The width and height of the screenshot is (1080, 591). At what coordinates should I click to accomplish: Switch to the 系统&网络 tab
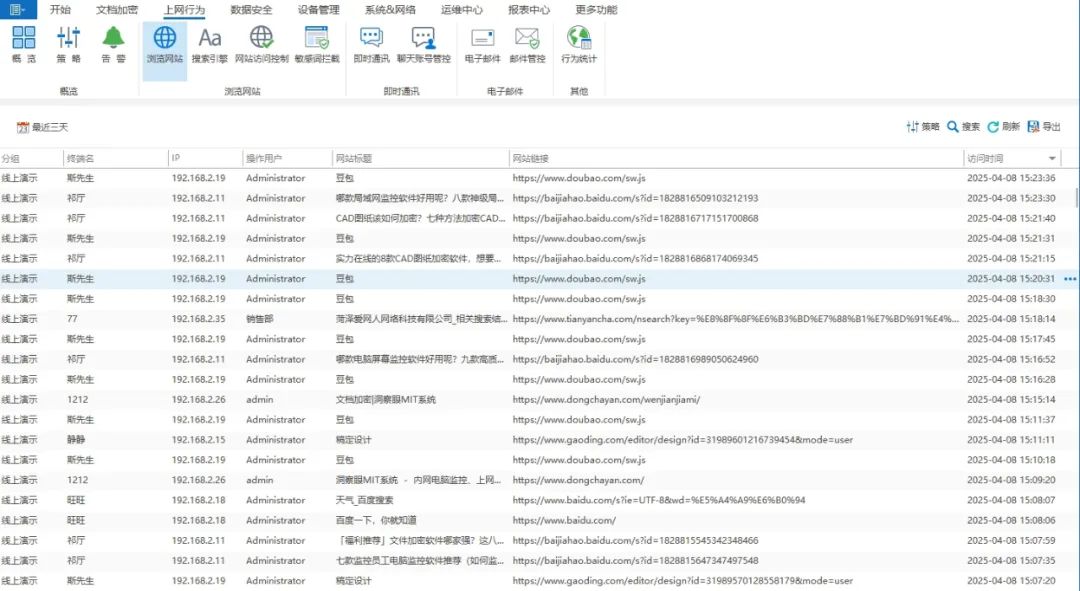390,10
